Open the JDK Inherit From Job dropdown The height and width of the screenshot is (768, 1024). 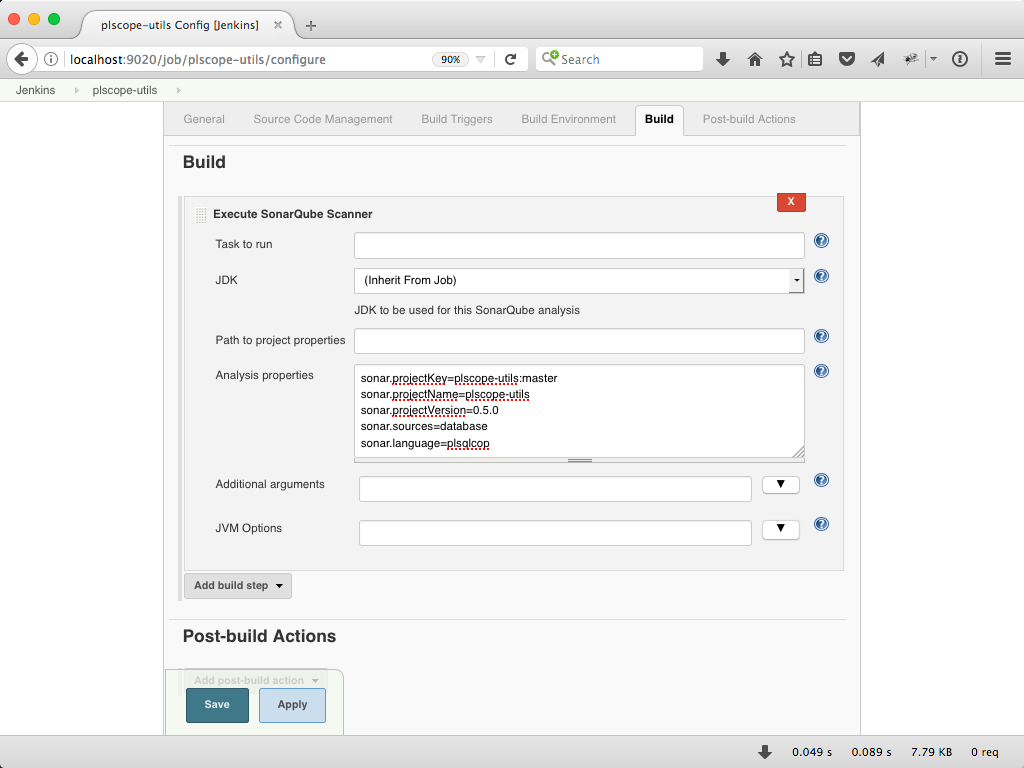click(x=579, y=281)
